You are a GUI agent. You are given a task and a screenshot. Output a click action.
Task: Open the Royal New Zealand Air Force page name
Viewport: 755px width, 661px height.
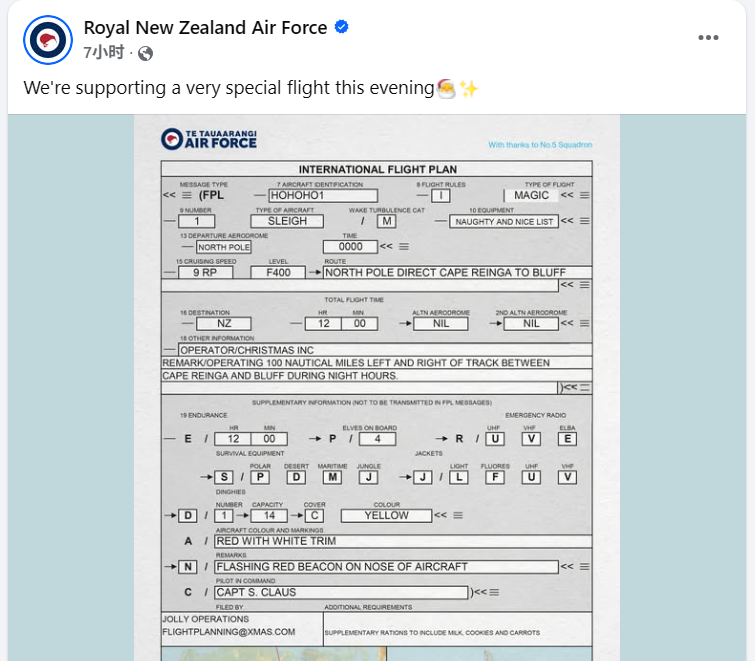pyautogui.click(x=205, y=27)
